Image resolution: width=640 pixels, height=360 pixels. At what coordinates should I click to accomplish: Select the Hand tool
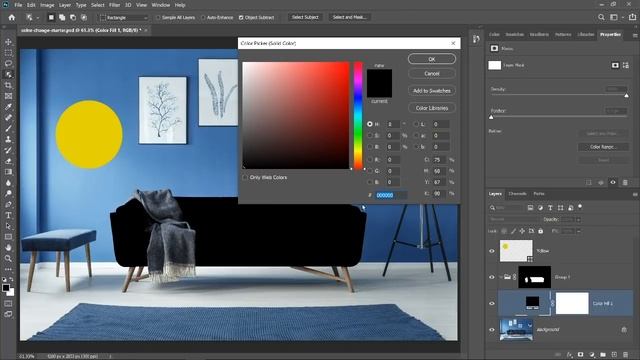tap(8, 247)
